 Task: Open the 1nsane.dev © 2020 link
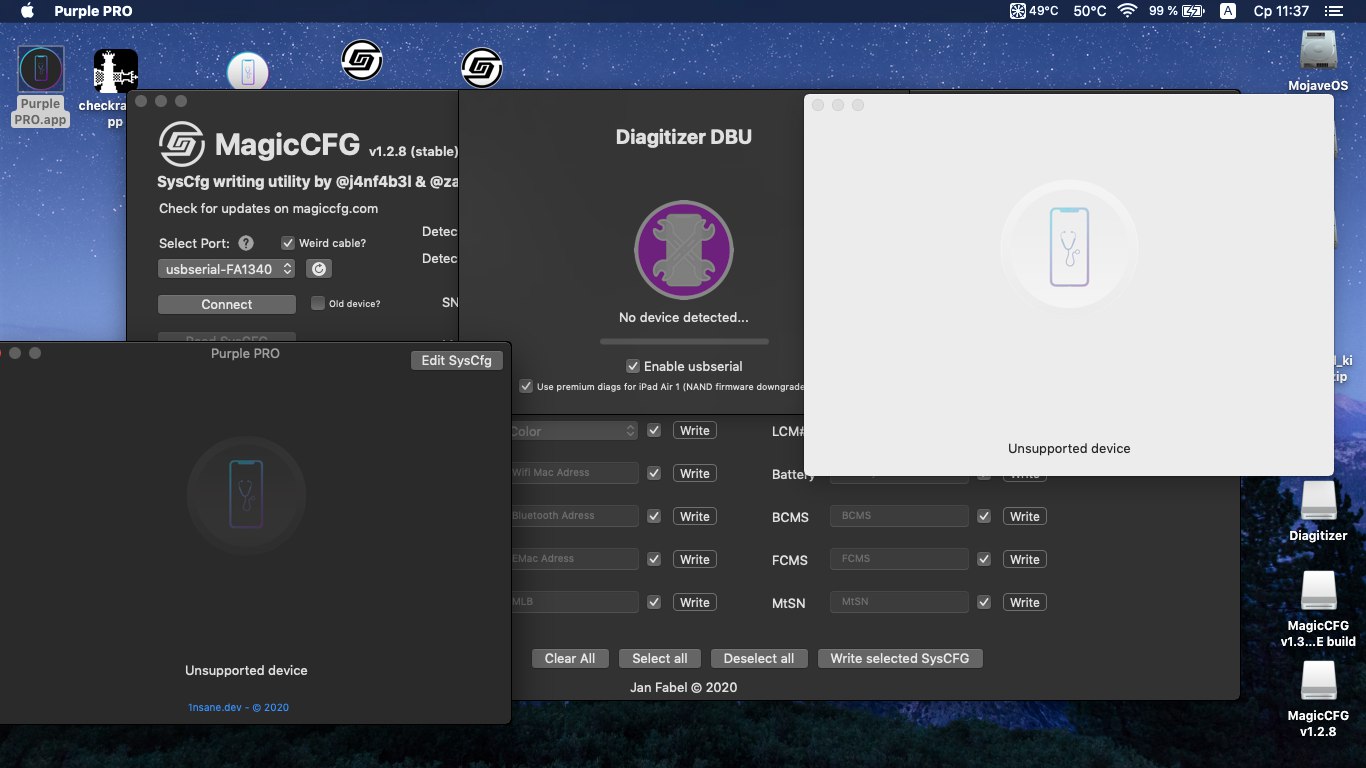(238, 707)
